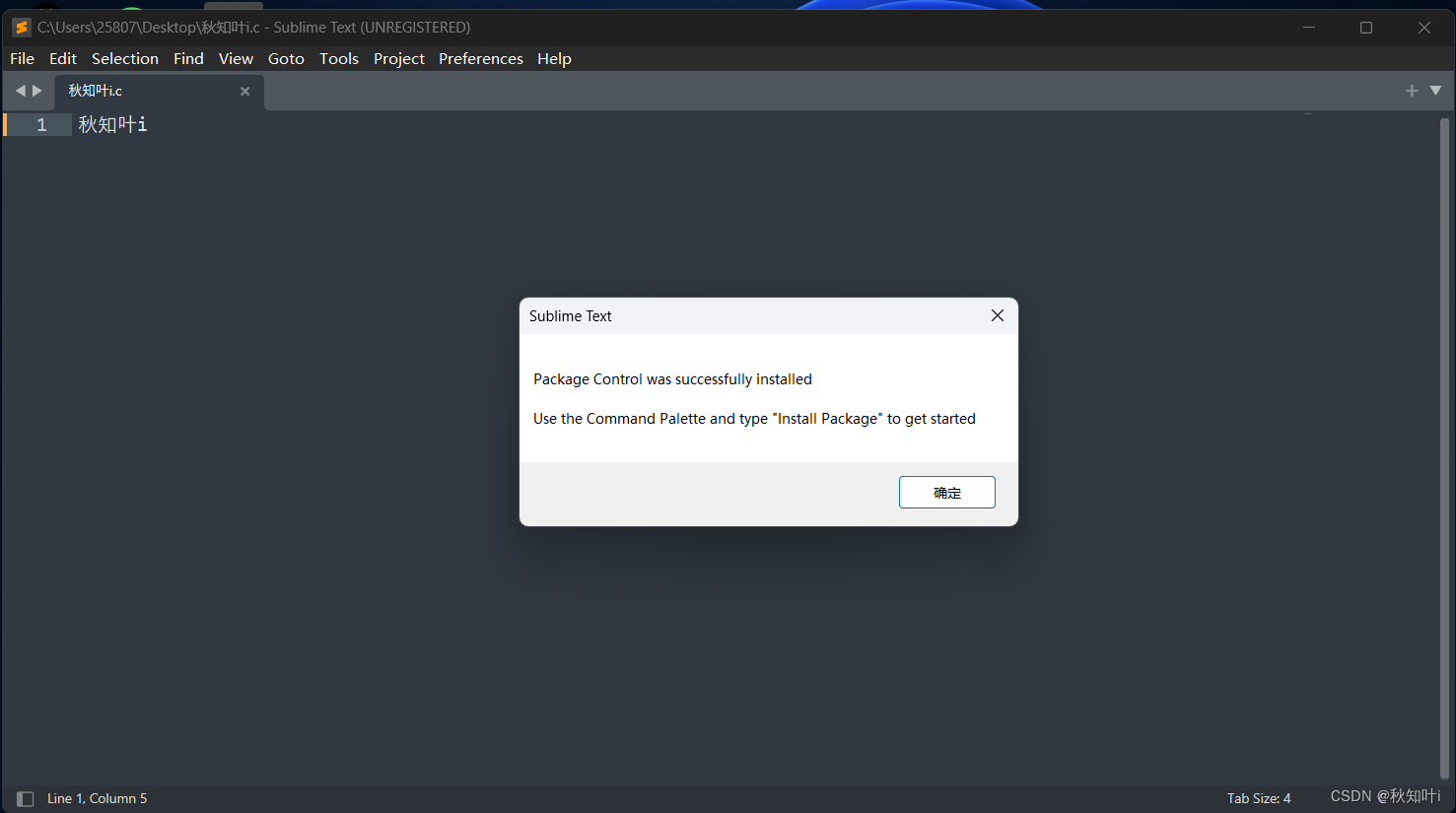
Task: Open the Find menu
Action: [188, 59]
